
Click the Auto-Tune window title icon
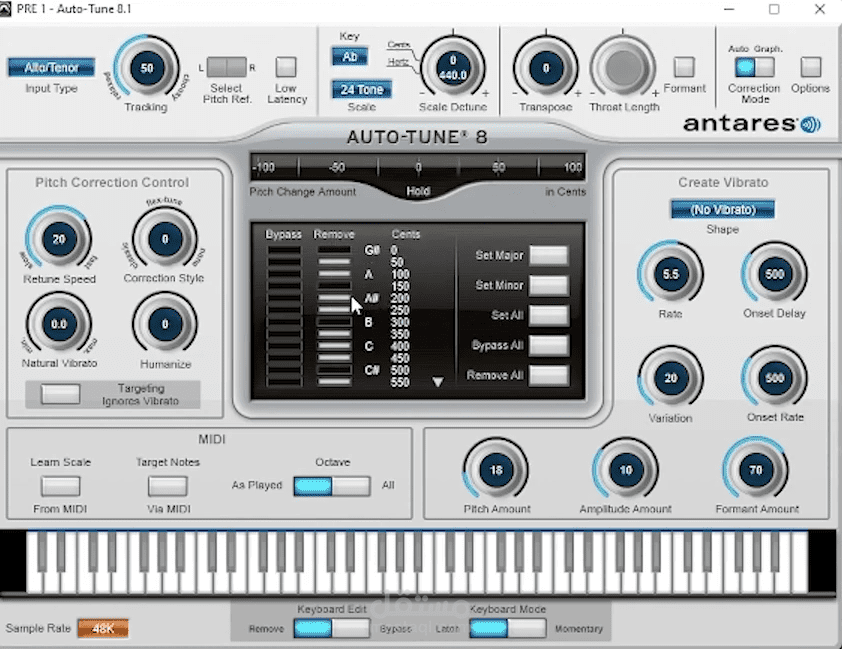[x=5, y=9]
